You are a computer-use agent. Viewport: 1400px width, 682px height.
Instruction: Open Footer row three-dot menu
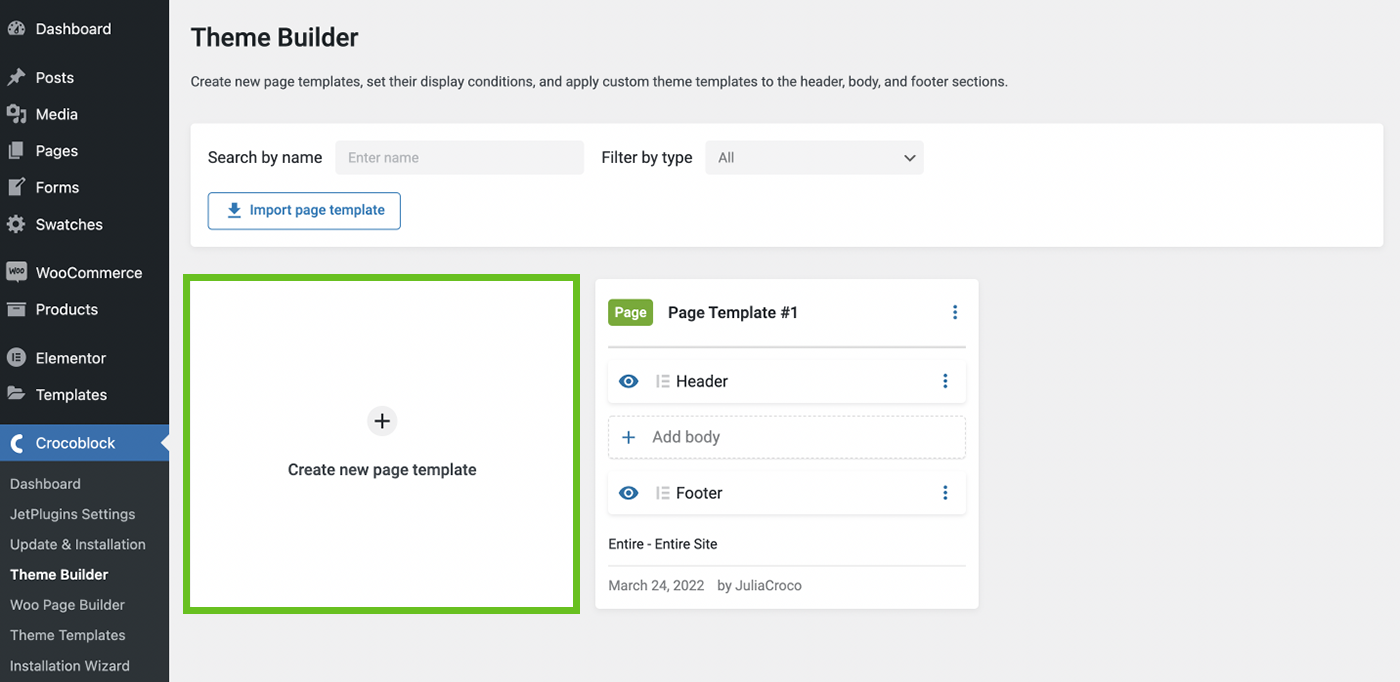point(945,493)
